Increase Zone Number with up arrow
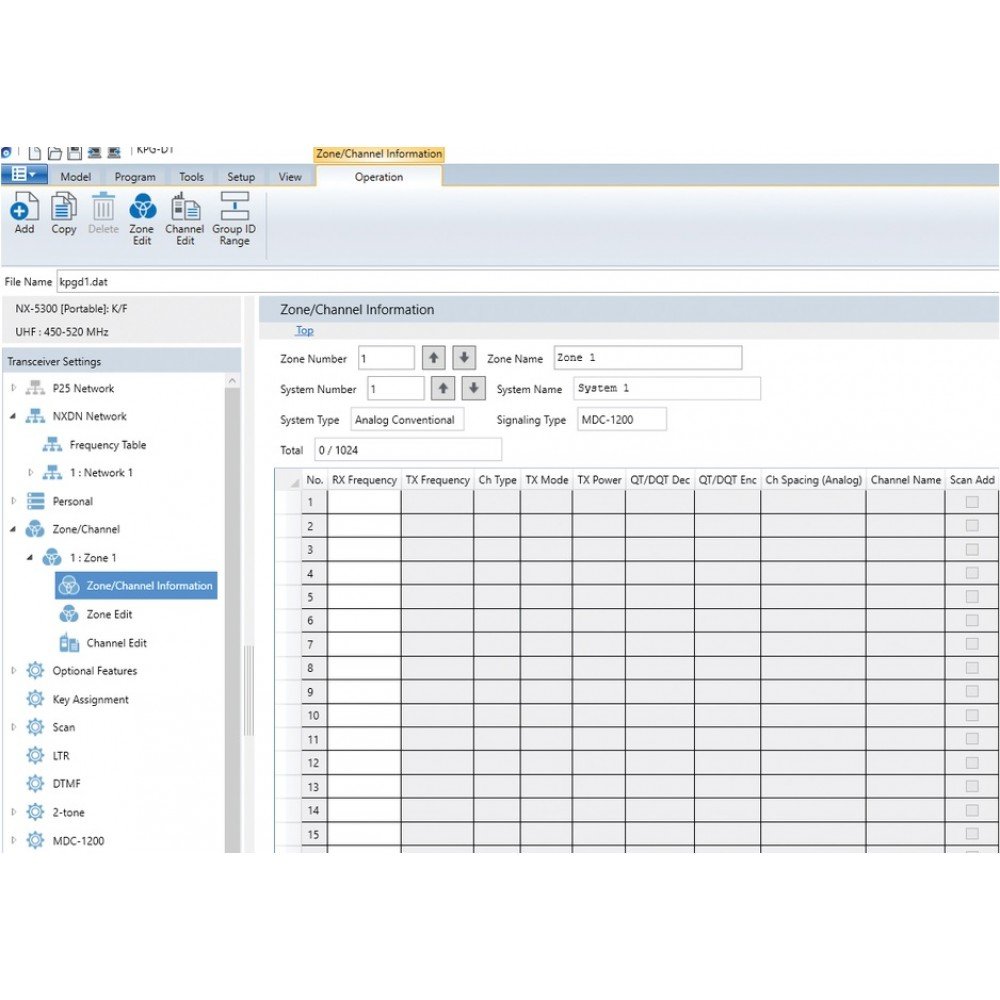The image size is (1000, 1000). point(431,358)
